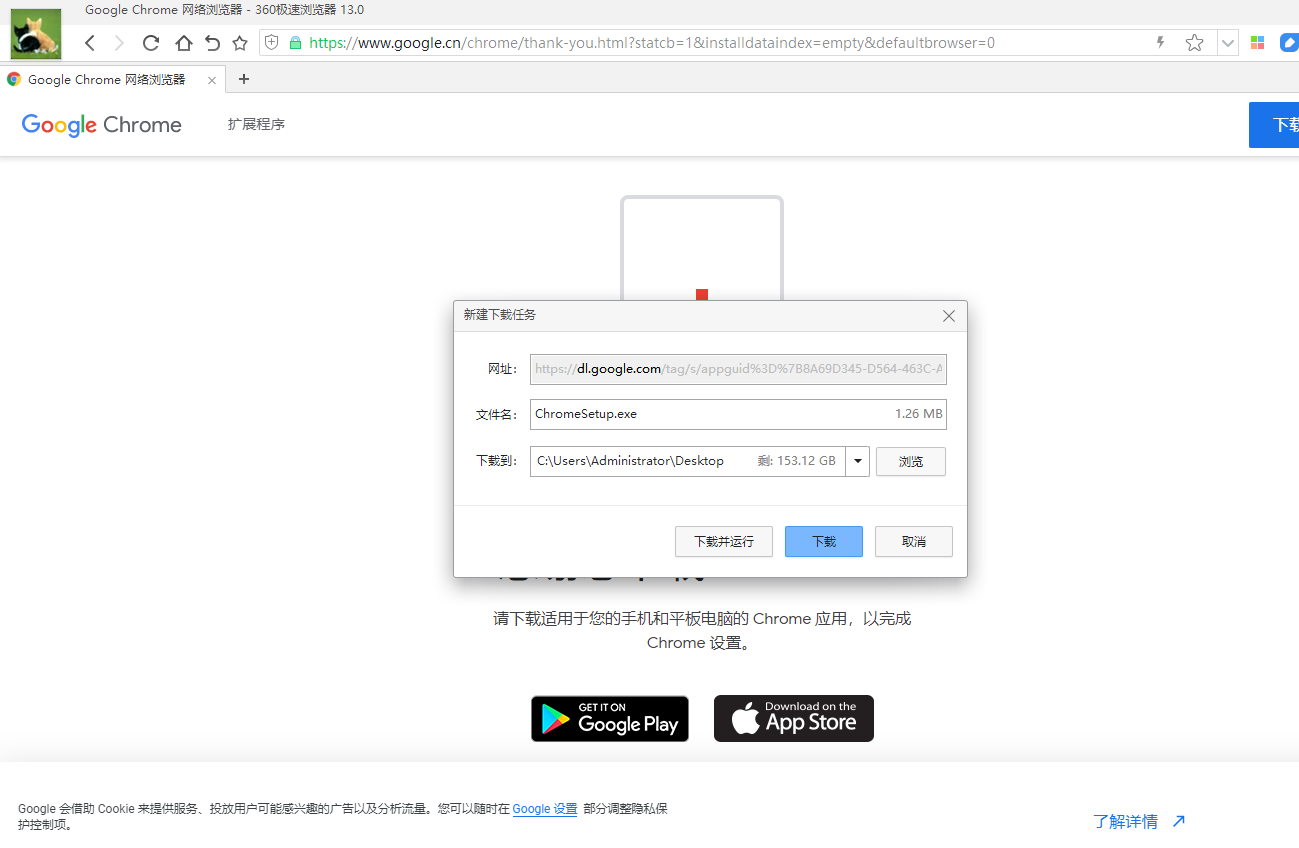The height and width of the screenshot is (848, 1299).
Task: Bookmark this page with address bar star
Action: point(1194,43)
